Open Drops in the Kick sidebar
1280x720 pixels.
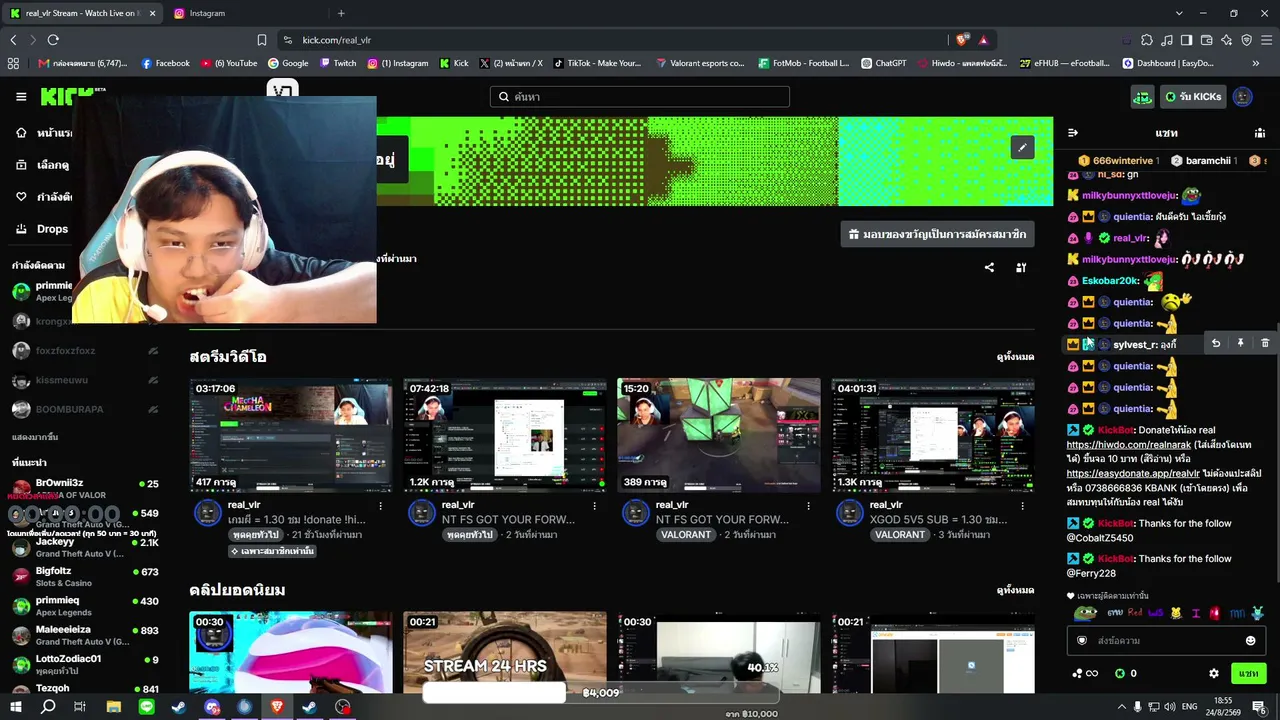pyautogui.click(x=42, y=229)
